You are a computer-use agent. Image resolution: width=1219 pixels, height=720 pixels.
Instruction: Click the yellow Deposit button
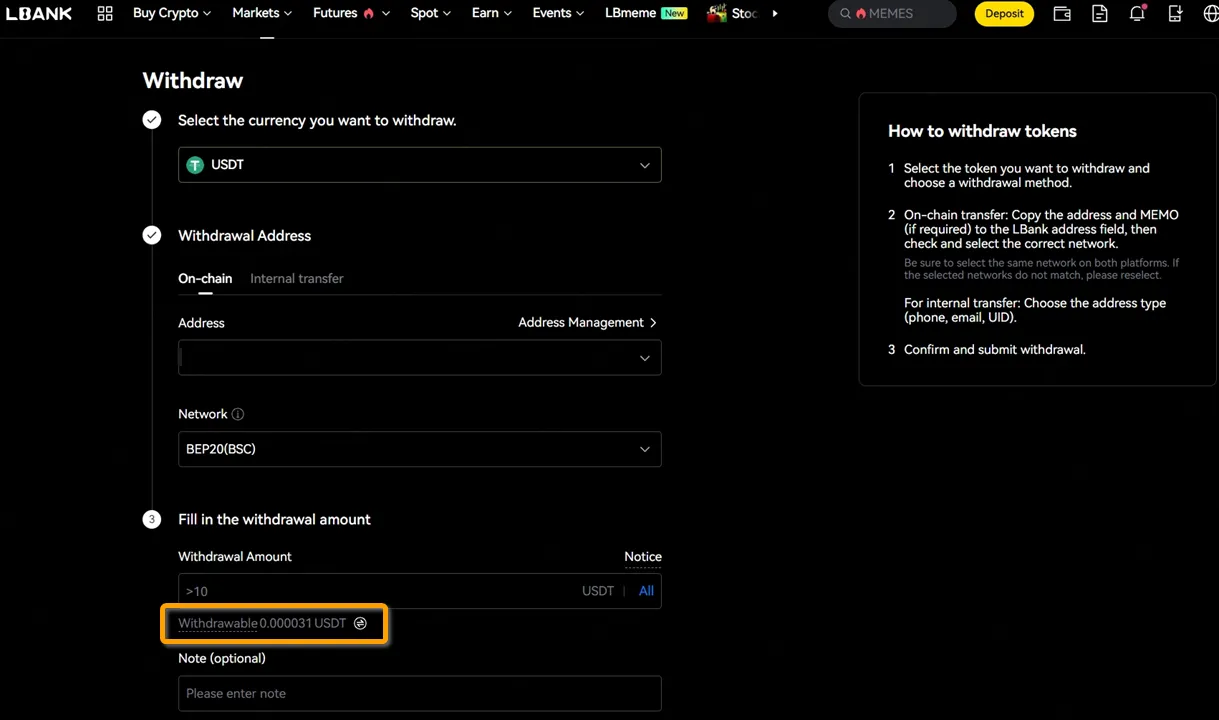(1003, 14)
